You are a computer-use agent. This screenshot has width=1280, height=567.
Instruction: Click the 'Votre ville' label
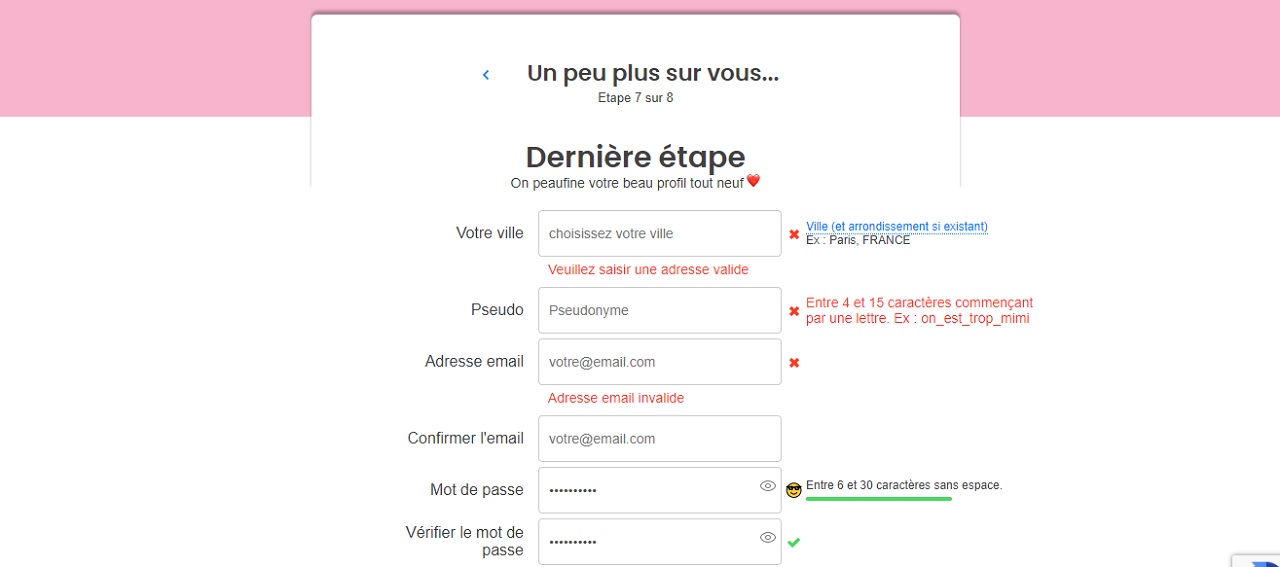click(490, 233)
